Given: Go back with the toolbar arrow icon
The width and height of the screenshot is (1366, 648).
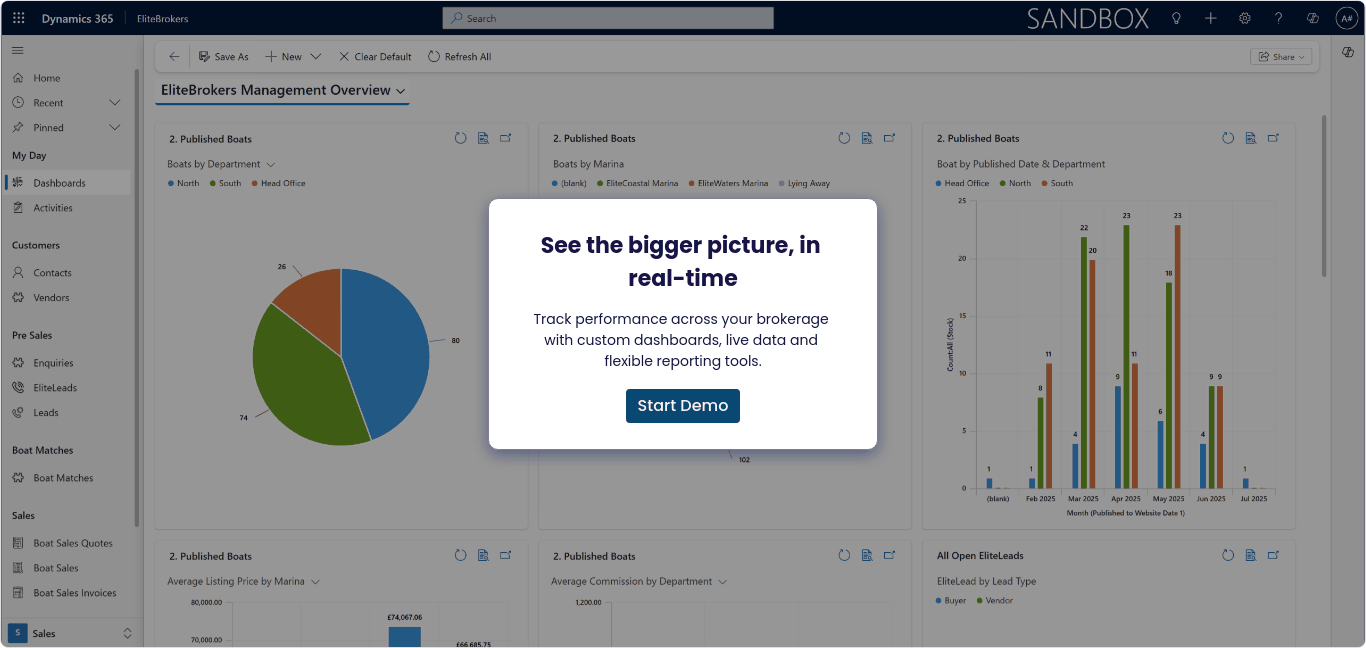Looking at the screenshot, I should (x=174, y=57).
